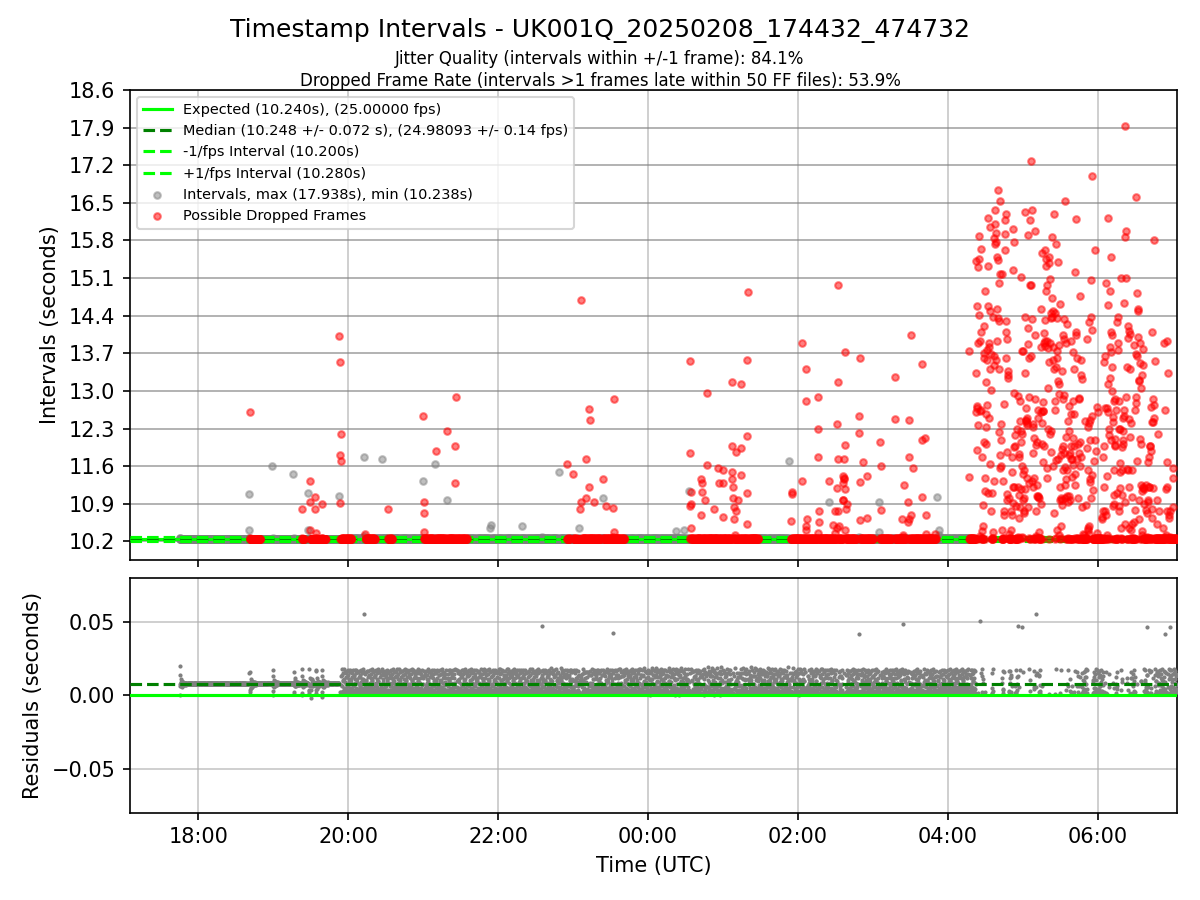Click the red point near 14.7 seconds at 23:05

point(581,300)
